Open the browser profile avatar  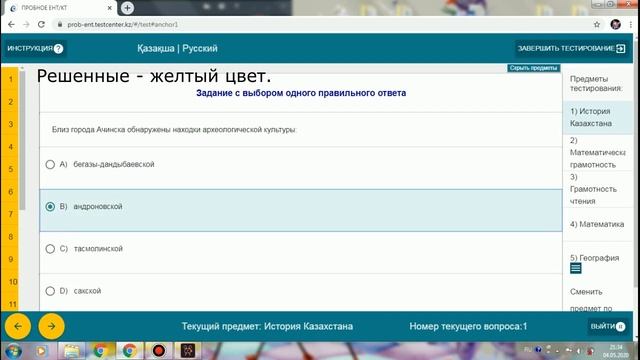pos(616,24)
